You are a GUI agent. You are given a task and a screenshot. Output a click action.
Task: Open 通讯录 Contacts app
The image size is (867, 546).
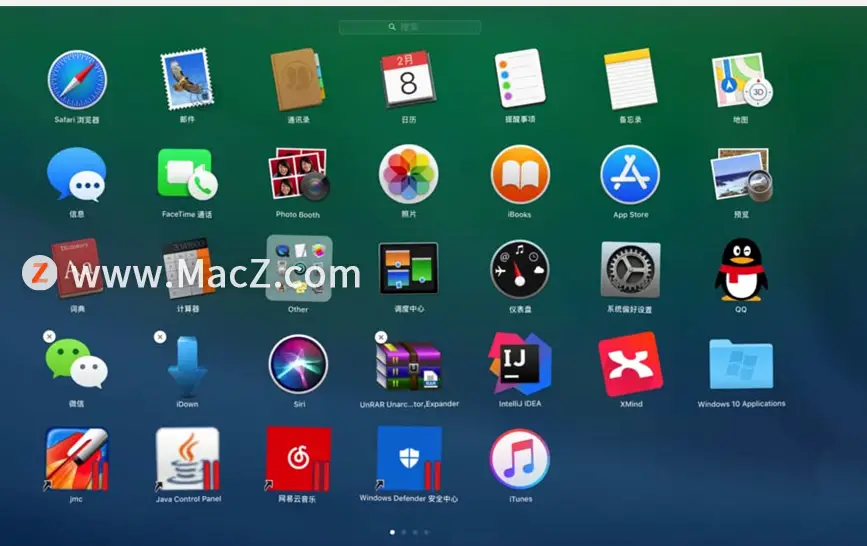[298, 80]
